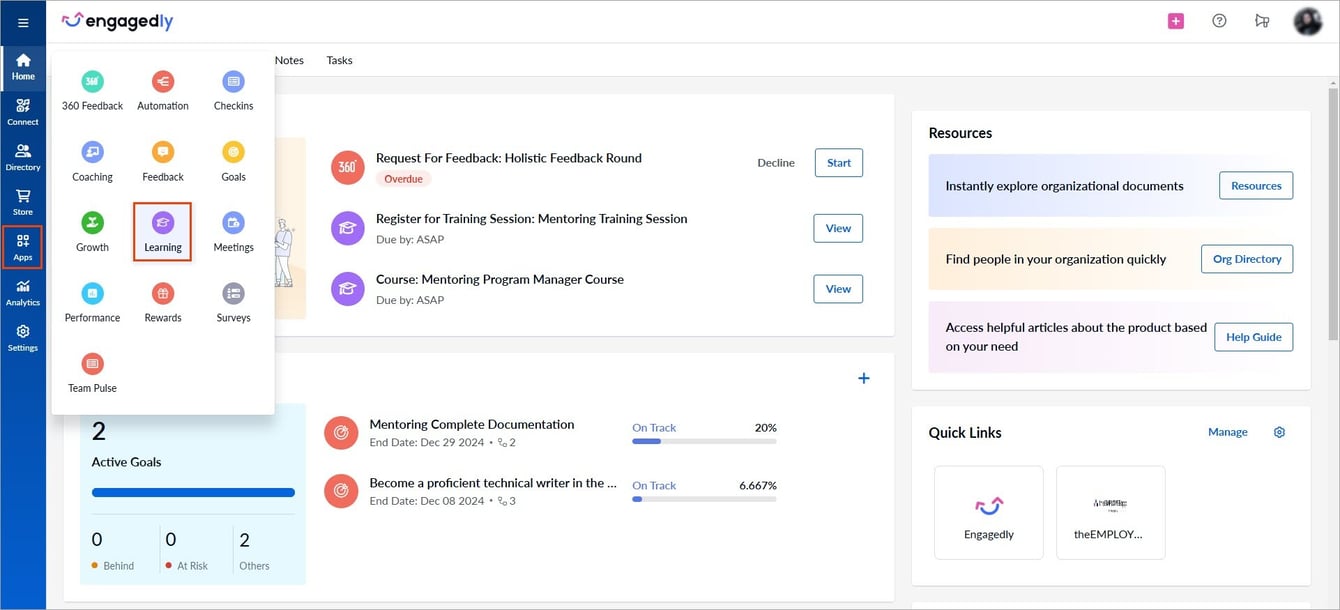
Task: Add a new goal with plus icon
Action: coord(864,378)
